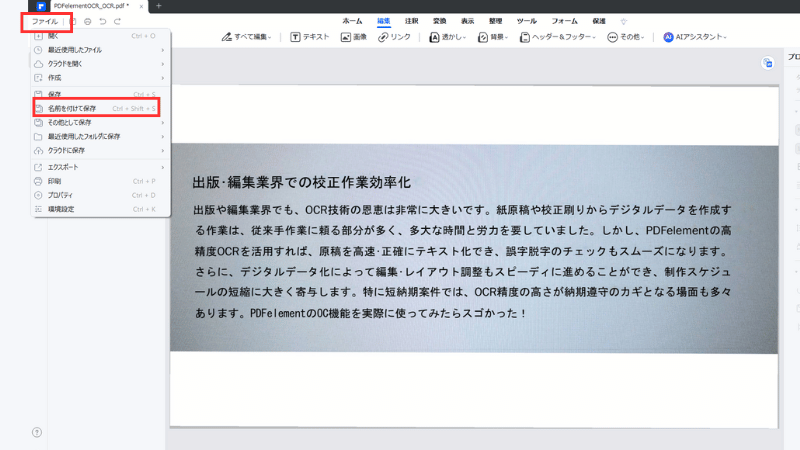Expand the 最近使用したファイル submenu
The image size is (800, 450).
click(101, 50)
